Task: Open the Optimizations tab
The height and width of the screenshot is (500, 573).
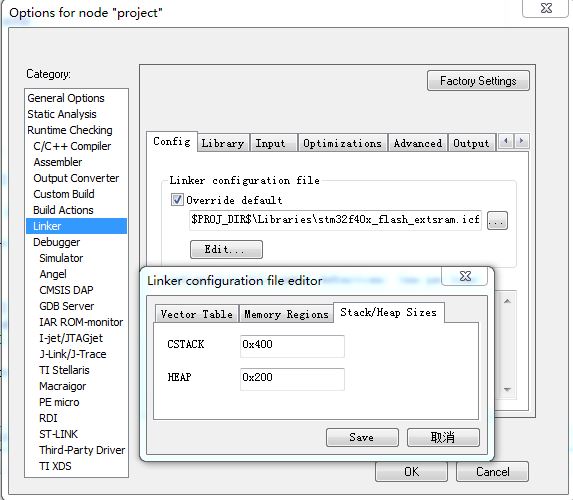Action: (342, 143)
